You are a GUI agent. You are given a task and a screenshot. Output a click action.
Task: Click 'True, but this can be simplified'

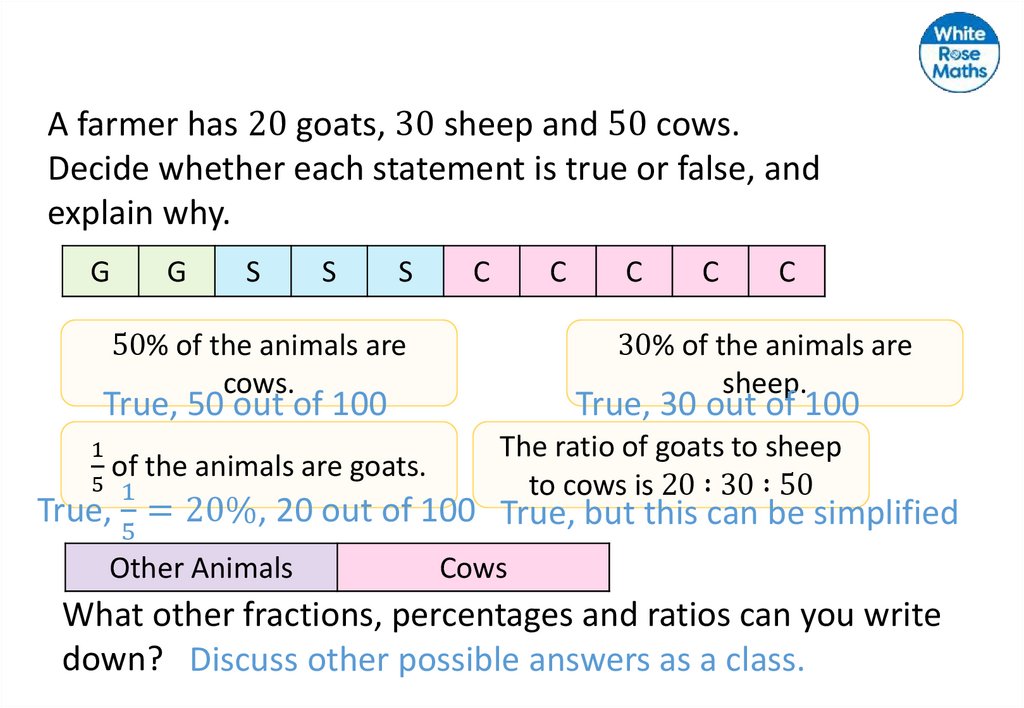coord(729,513)
